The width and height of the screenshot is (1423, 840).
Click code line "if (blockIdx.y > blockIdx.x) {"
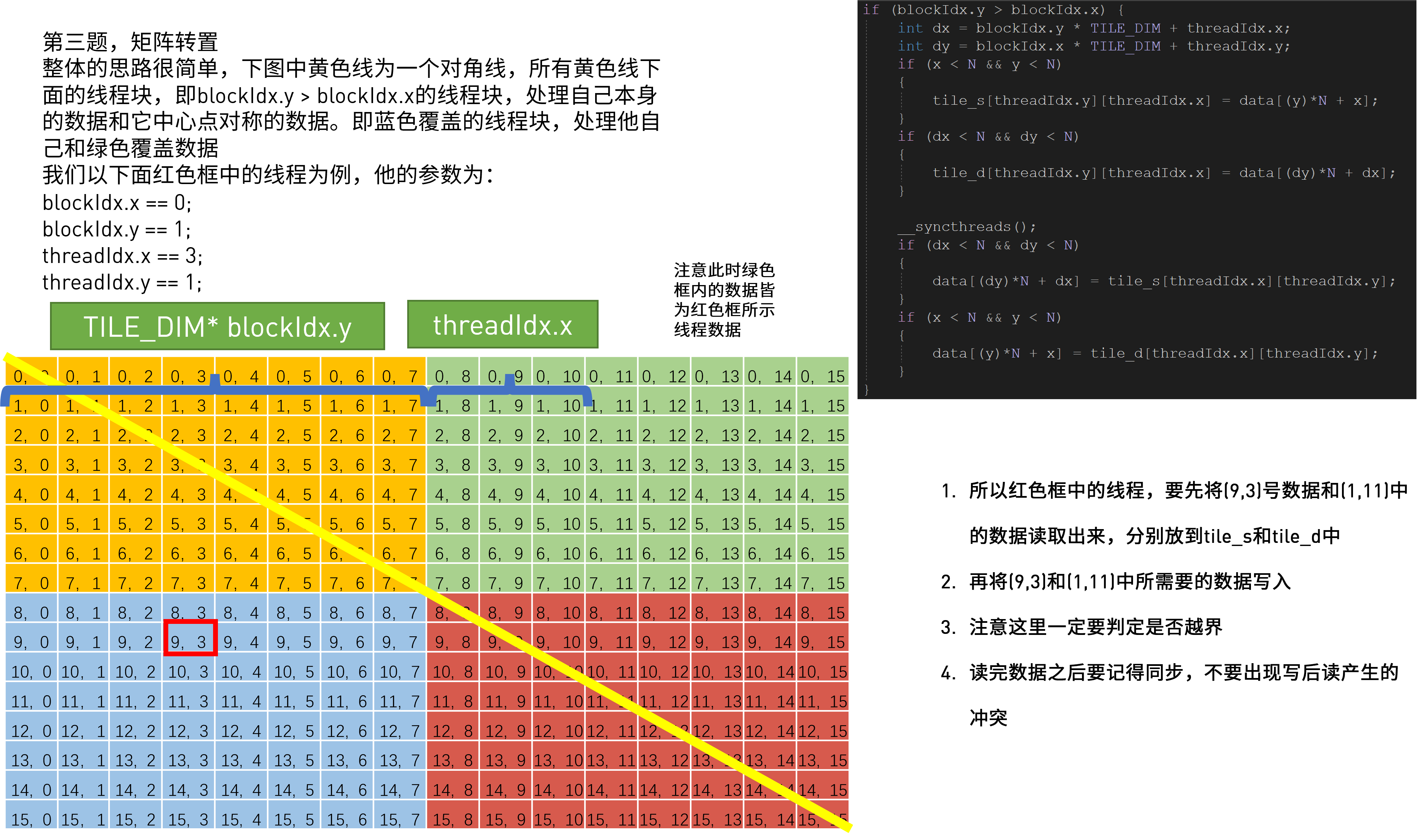[x=994, y=10]
